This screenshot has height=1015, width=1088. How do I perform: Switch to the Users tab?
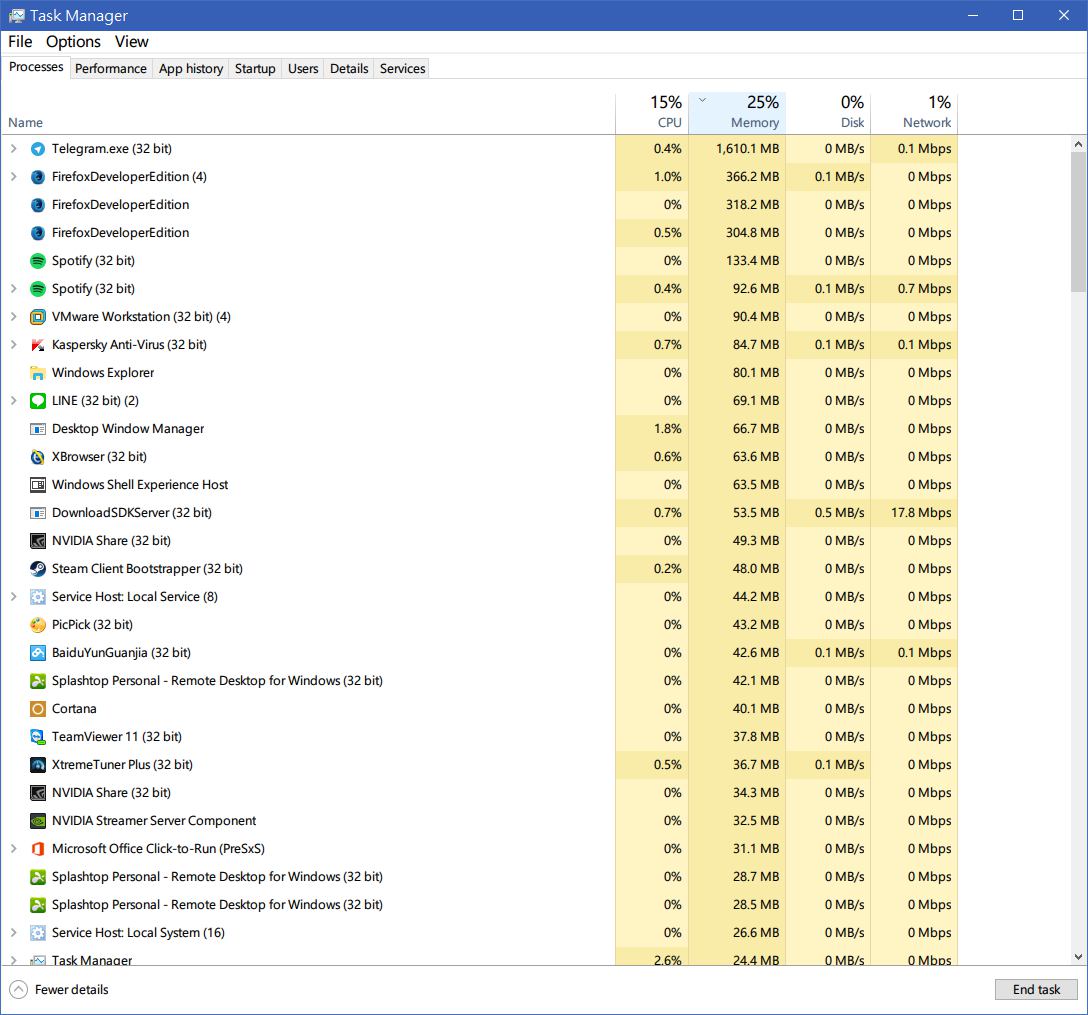303,69
